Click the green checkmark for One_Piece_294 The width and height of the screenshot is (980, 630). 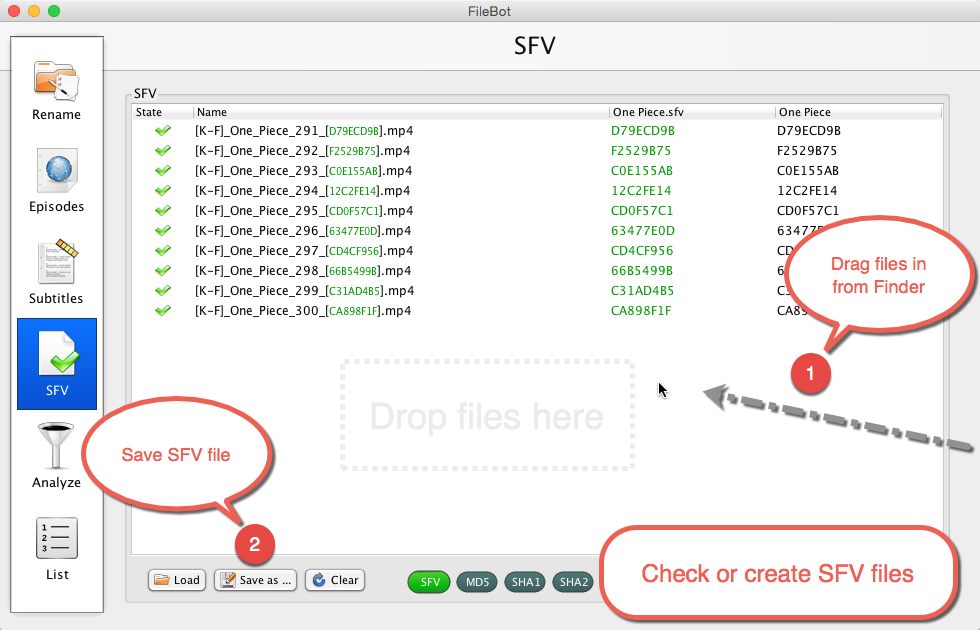(163, 191)
